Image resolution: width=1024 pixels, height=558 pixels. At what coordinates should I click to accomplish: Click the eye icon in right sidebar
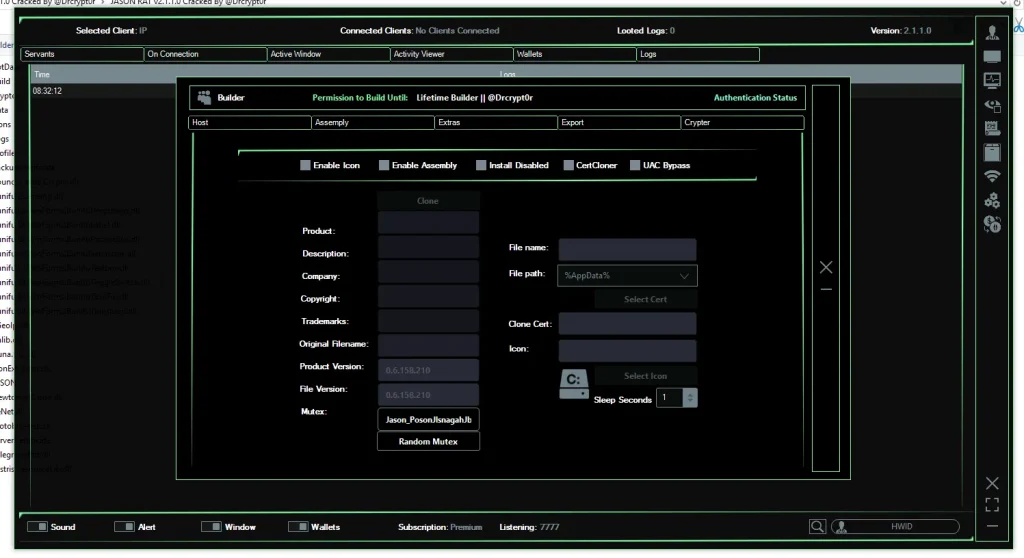[x=992, y=105]
